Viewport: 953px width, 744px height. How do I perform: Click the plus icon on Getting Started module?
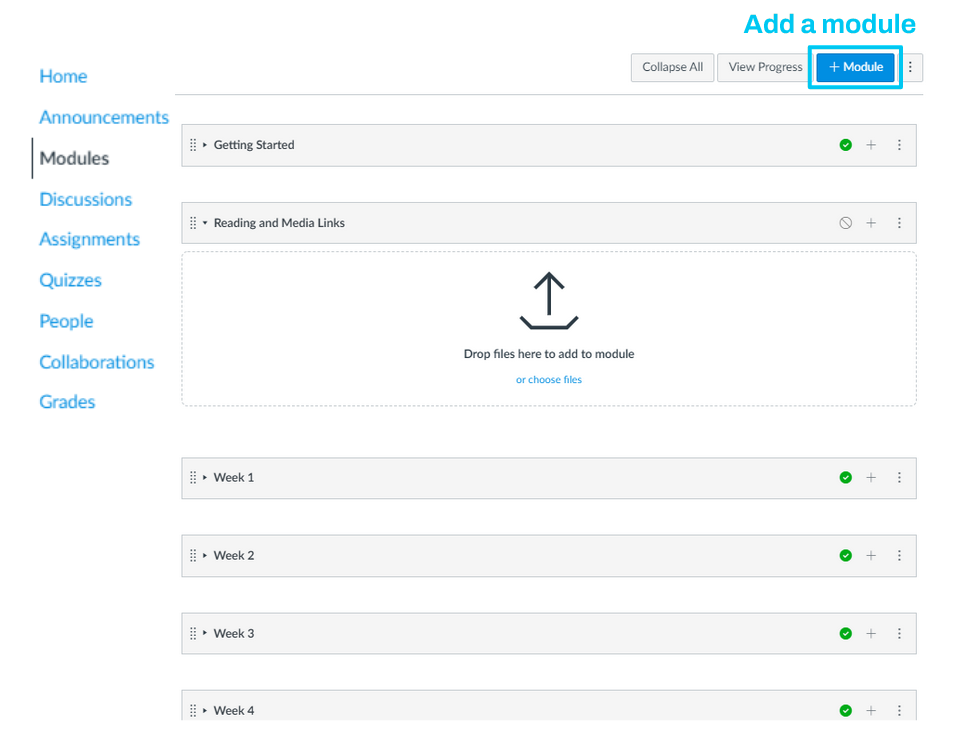point(871,145)
